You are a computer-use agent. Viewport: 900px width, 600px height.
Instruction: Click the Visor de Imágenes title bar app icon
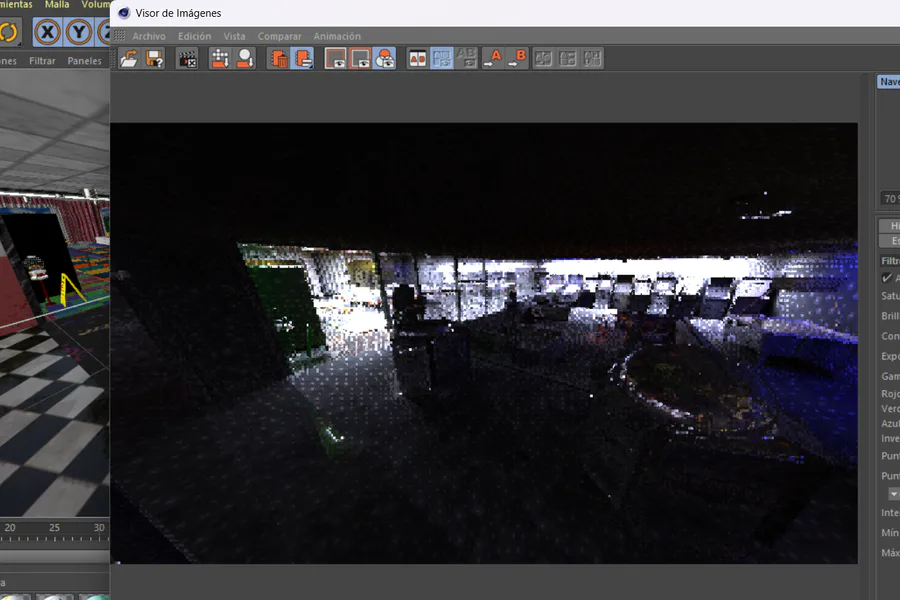[x=123, y=13]
